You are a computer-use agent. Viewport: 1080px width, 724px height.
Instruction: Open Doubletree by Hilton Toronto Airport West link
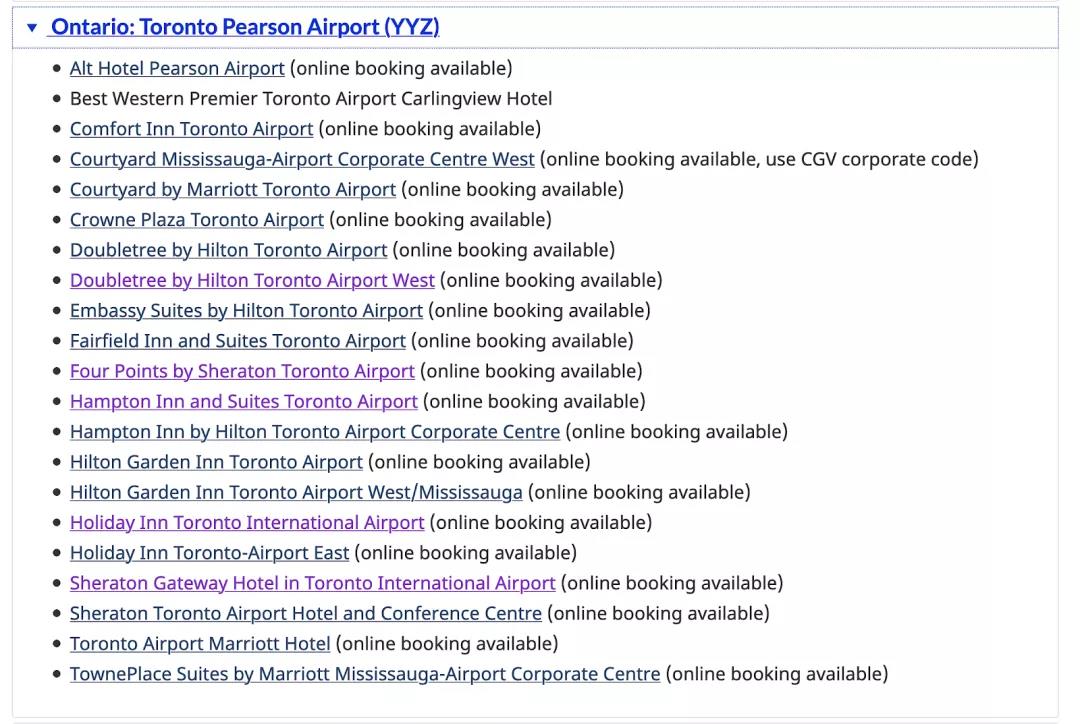click(x=252, y=280)
